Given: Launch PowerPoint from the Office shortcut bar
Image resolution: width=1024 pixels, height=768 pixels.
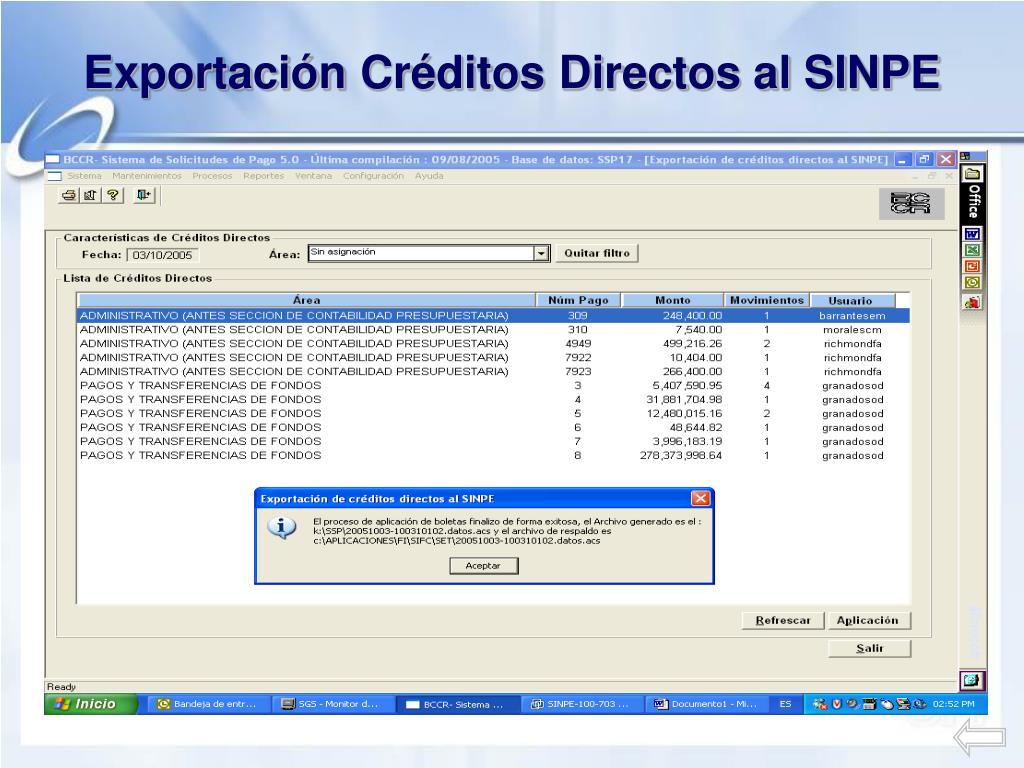Looking at the screenshot, I should point(972,266).
